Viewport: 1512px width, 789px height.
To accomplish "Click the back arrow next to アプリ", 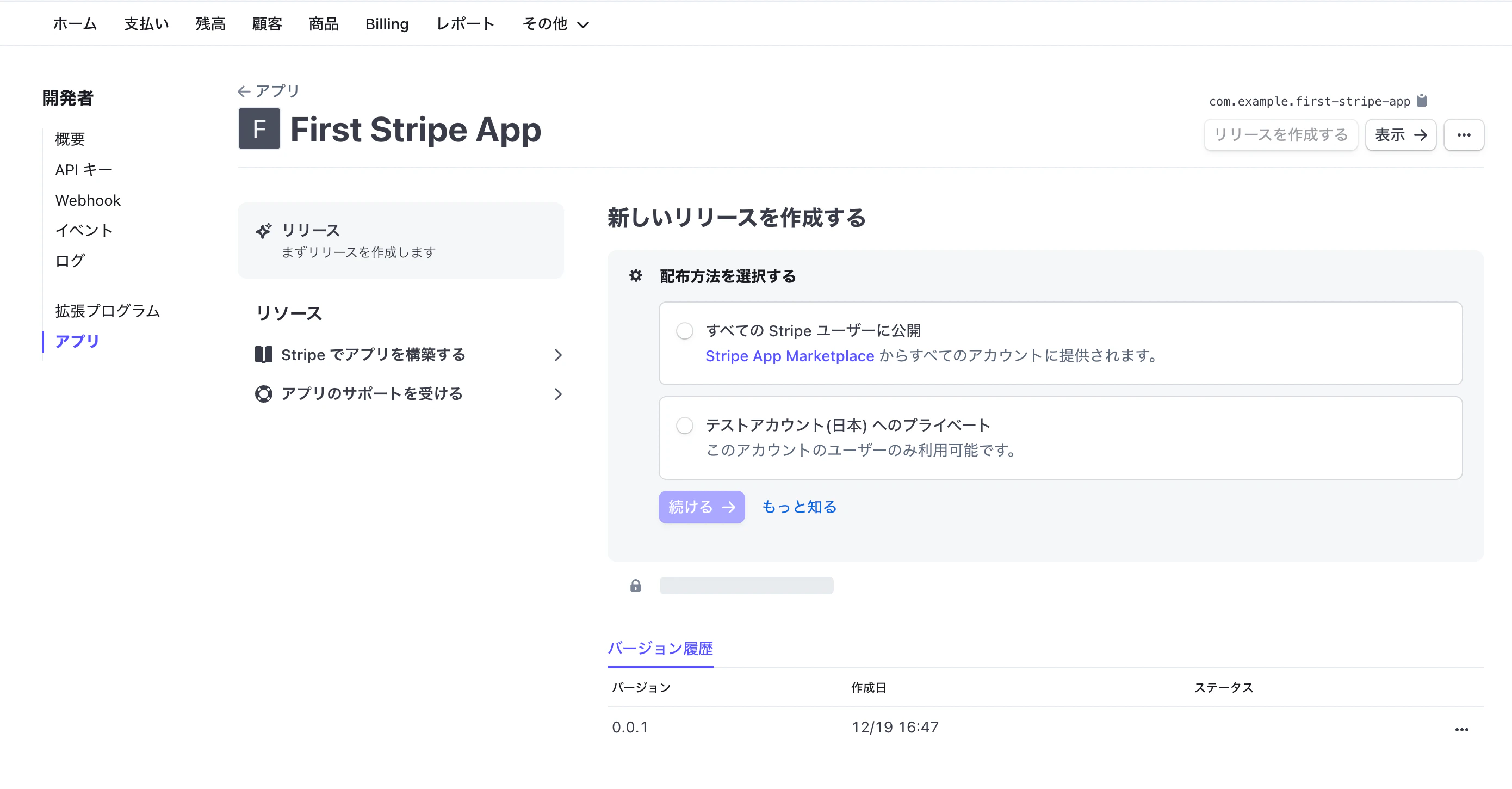I will [244, 91].
